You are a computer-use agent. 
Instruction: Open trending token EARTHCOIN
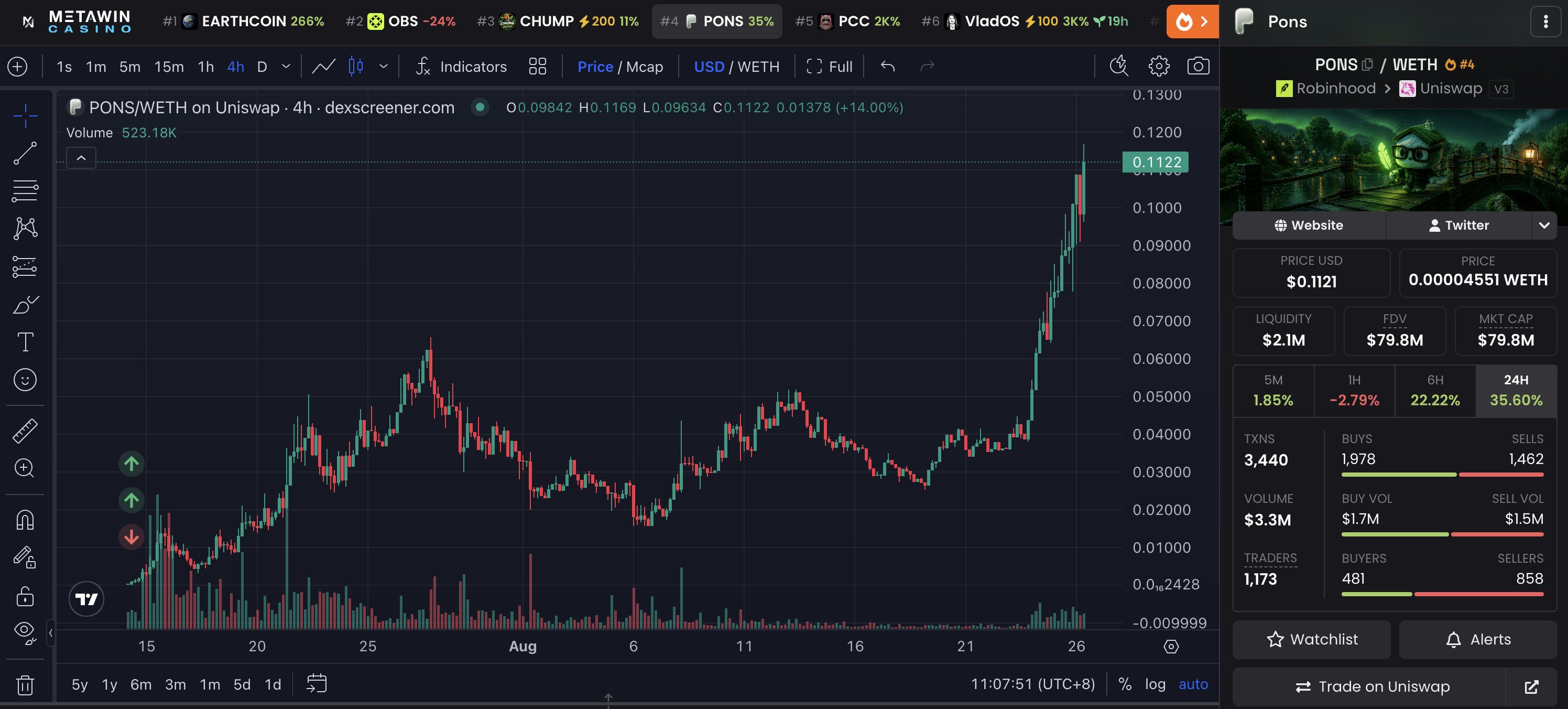tap(243, 22)
